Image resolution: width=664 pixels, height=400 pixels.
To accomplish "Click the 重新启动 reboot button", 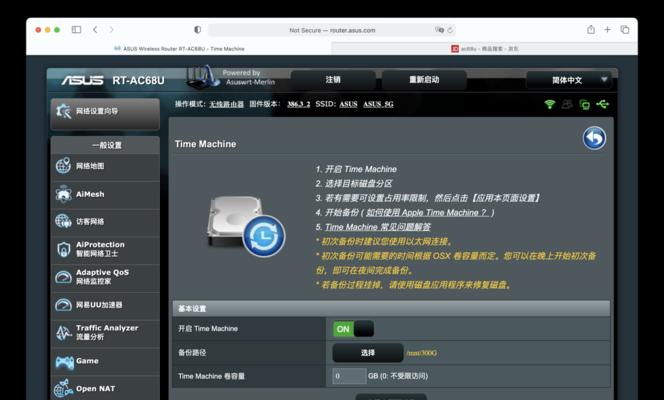I will [x=424, y=80].
